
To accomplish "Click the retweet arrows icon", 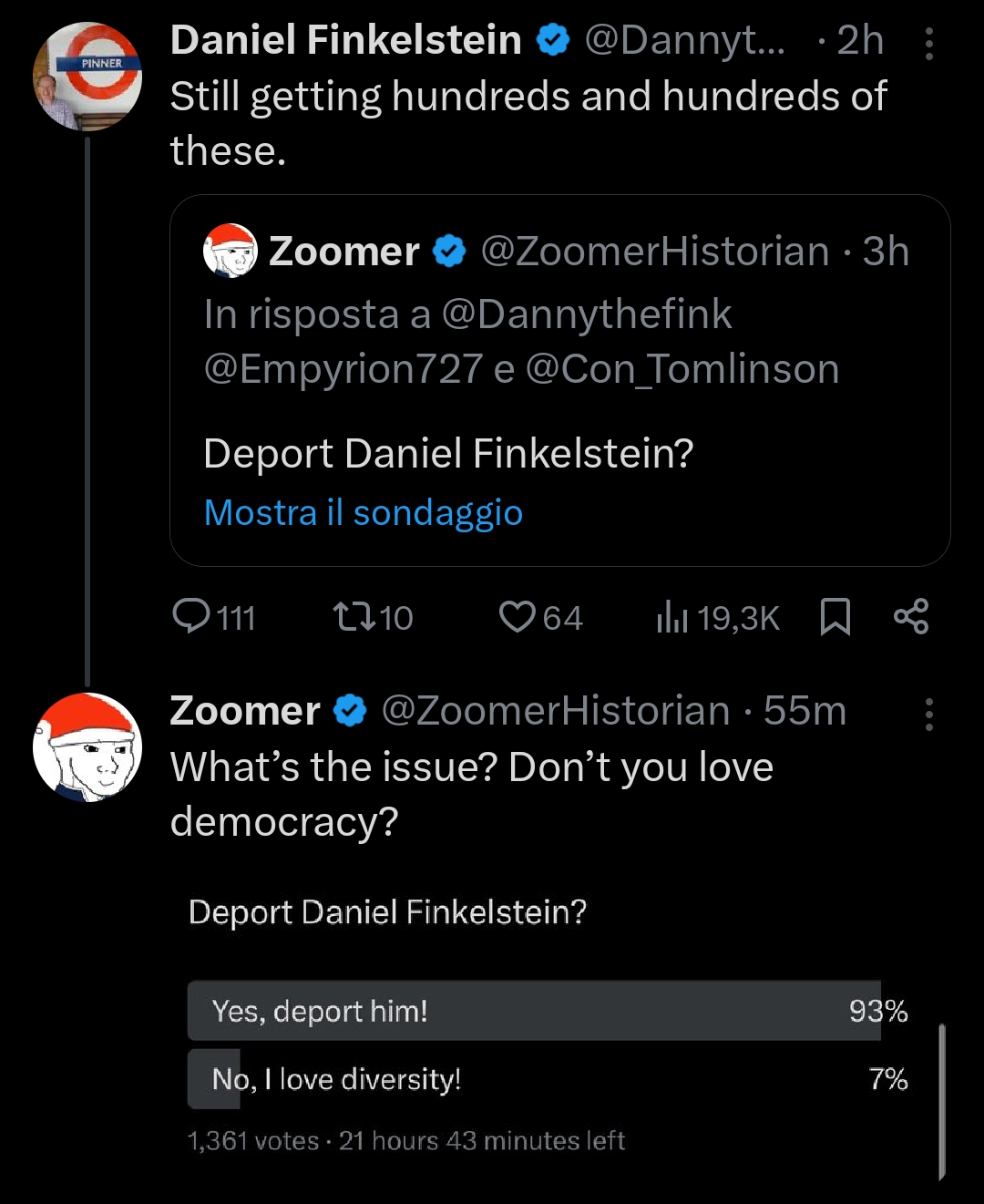I will coord(354,617).
